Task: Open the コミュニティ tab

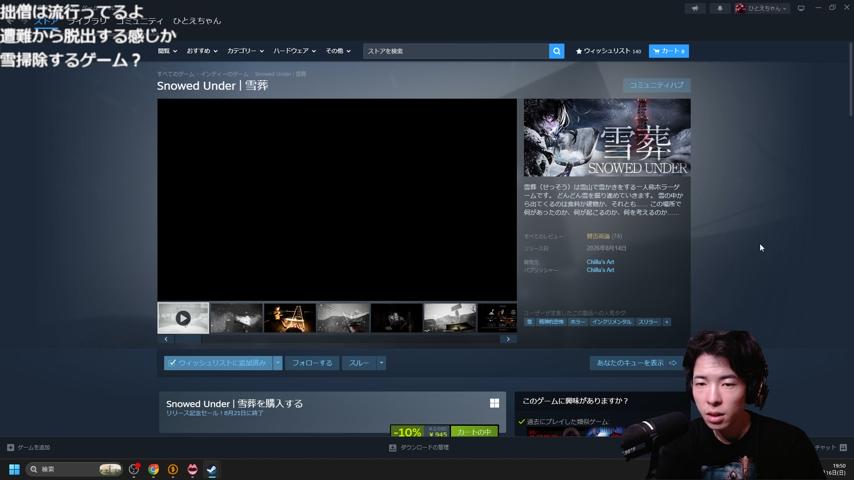Action: pyautogui.click(x=139, y=21)
